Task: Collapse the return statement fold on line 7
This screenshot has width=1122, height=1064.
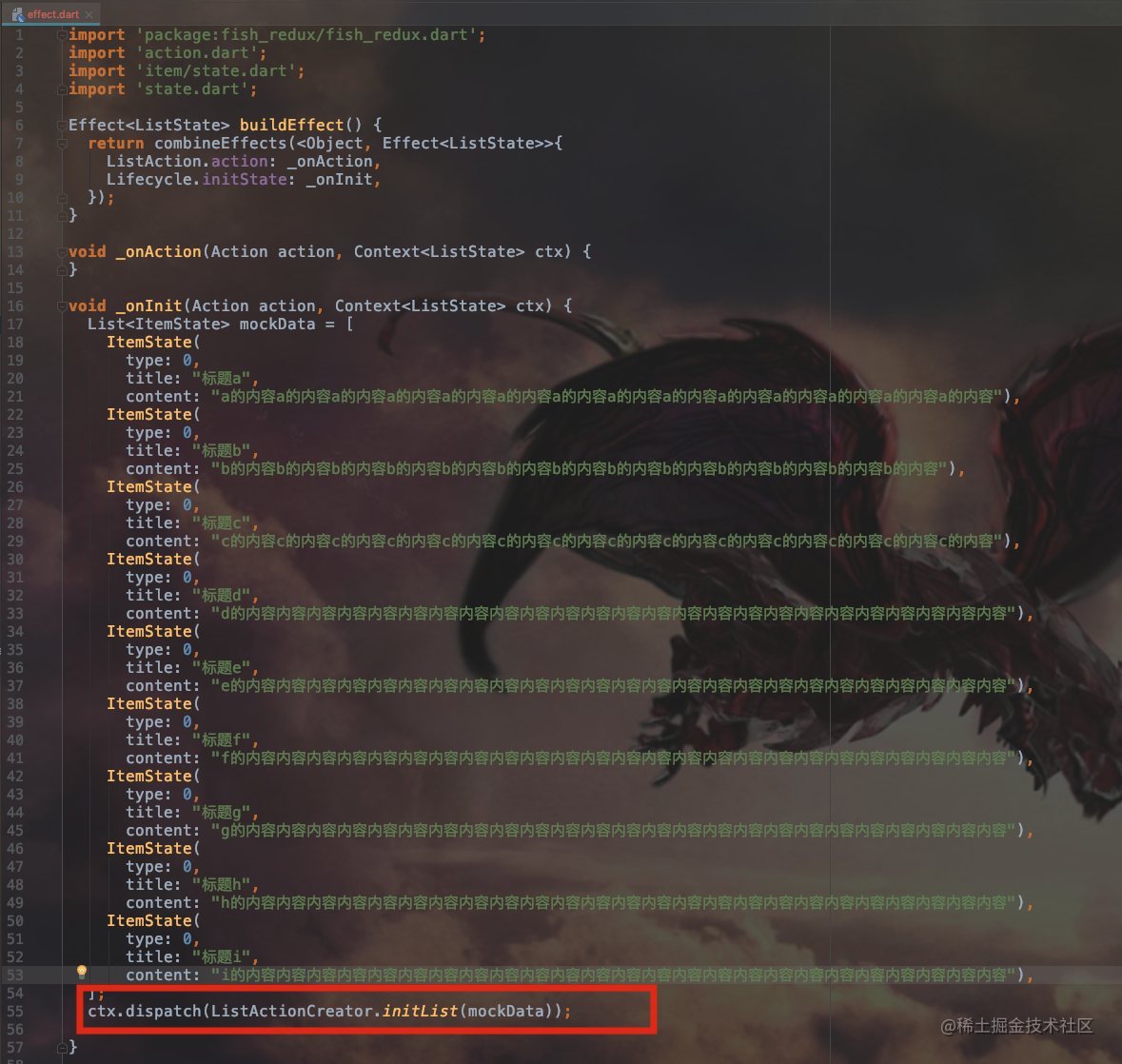Action: tap(62, 143)
